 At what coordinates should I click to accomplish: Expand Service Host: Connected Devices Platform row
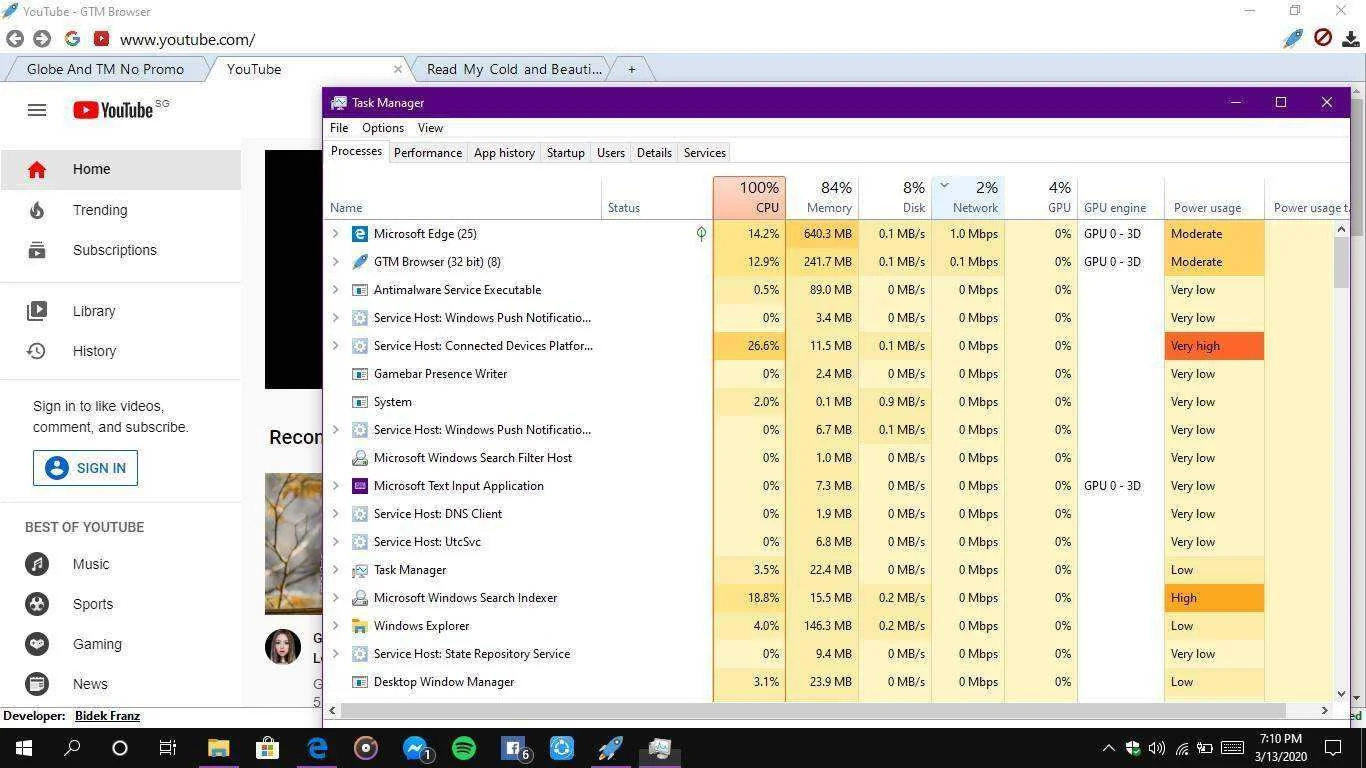coord(336,346)
